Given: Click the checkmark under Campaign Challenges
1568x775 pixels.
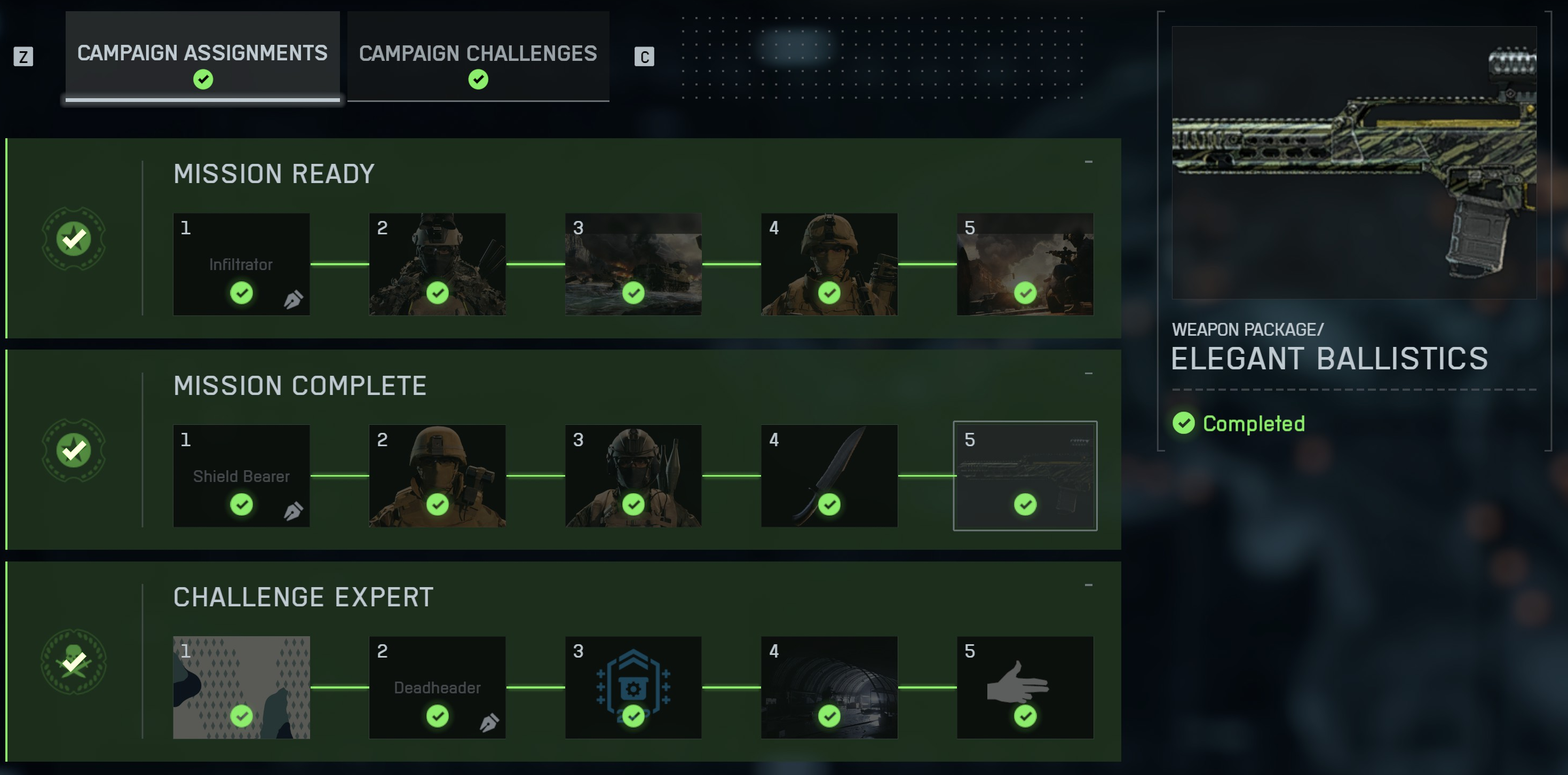Looking at the screenshot, I should [478, 79].
